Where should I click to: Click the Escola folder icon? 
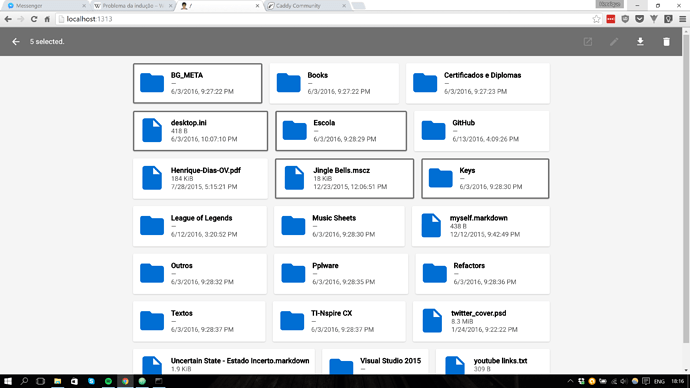[294, 130]
